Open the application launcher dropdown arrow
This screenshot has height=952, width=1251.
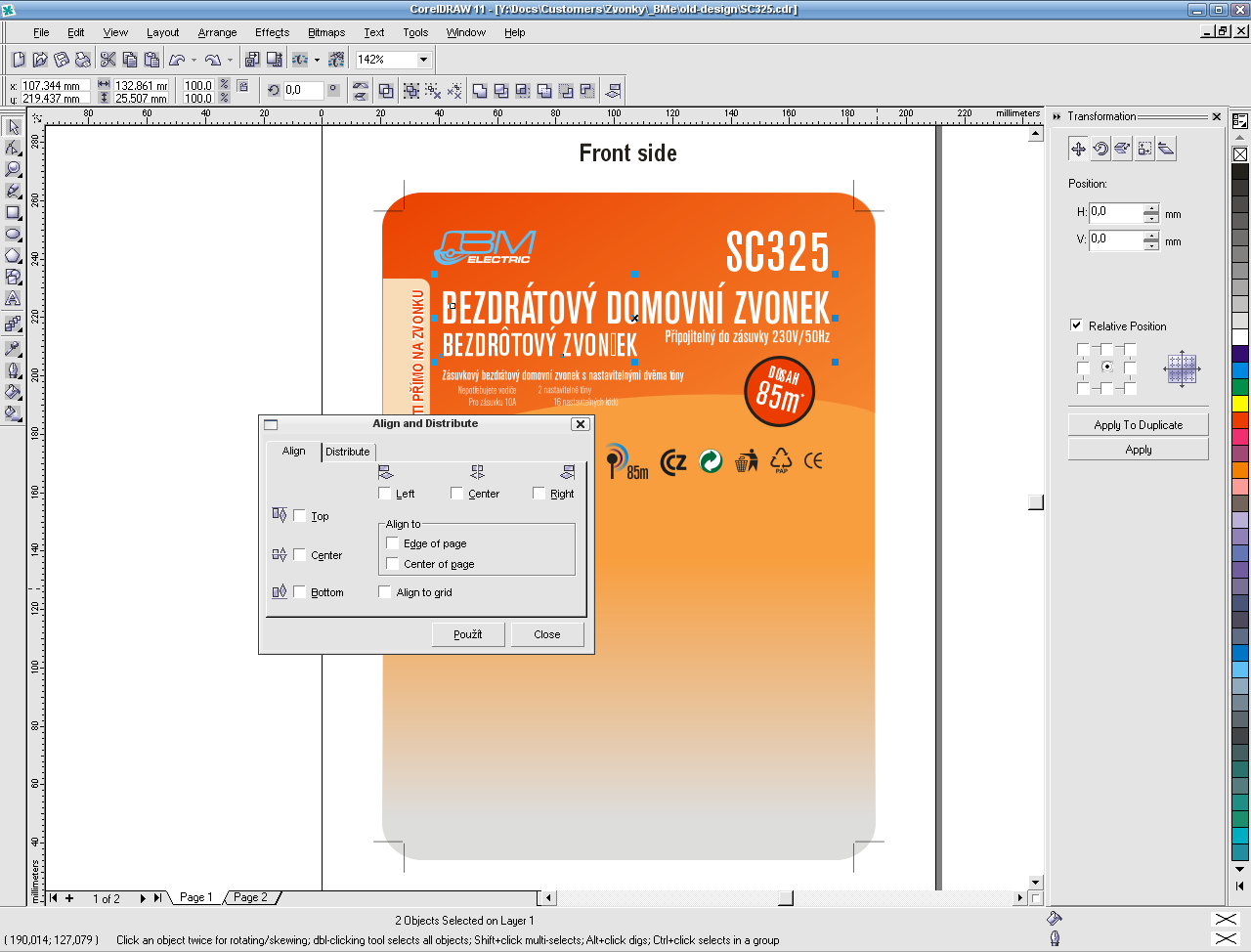point(317,60)
